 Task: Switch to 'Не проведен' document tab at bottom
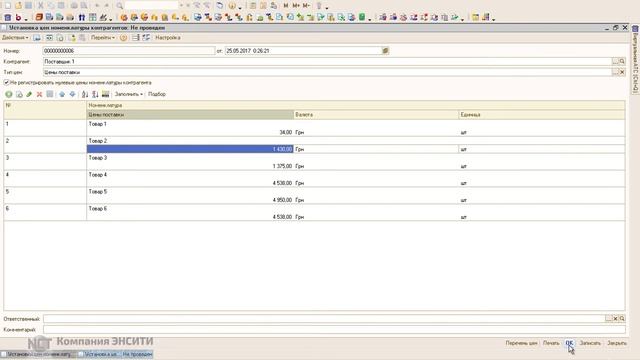pyautogui.click(x=115, y=354)
